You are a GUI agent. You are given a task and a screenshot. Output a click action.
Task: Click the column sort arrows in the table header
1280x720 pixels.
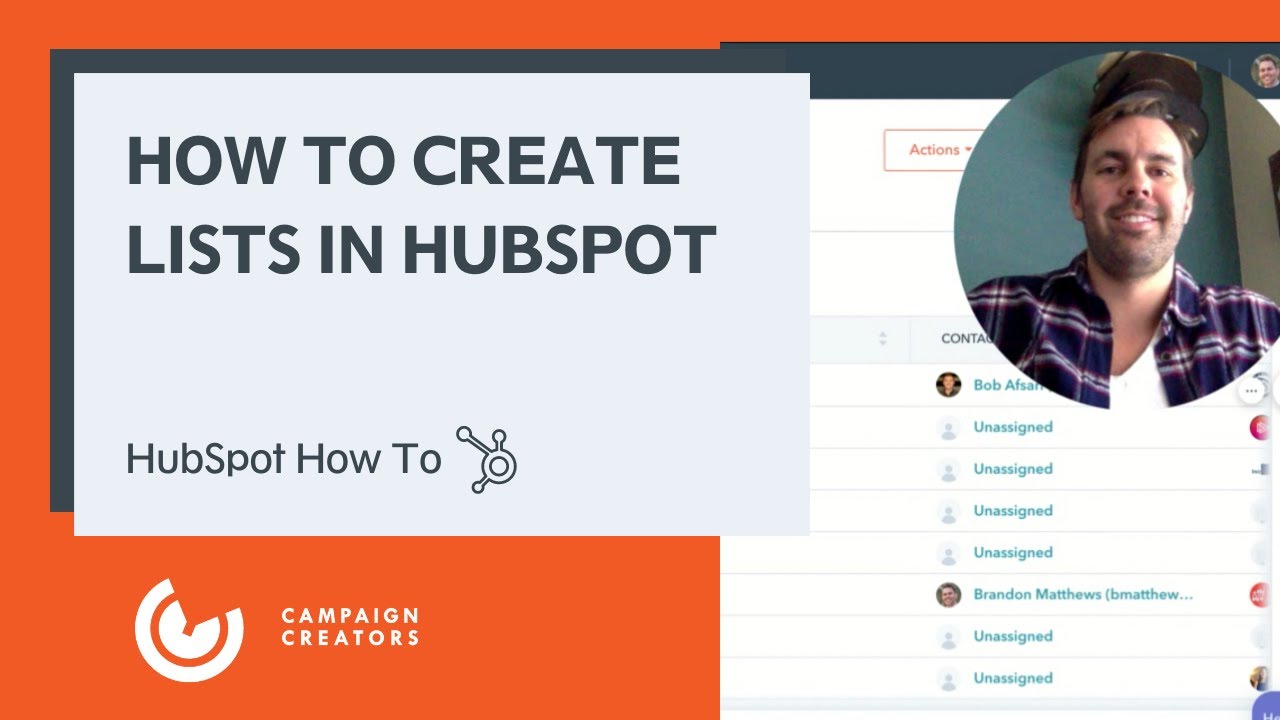(883, 339)
